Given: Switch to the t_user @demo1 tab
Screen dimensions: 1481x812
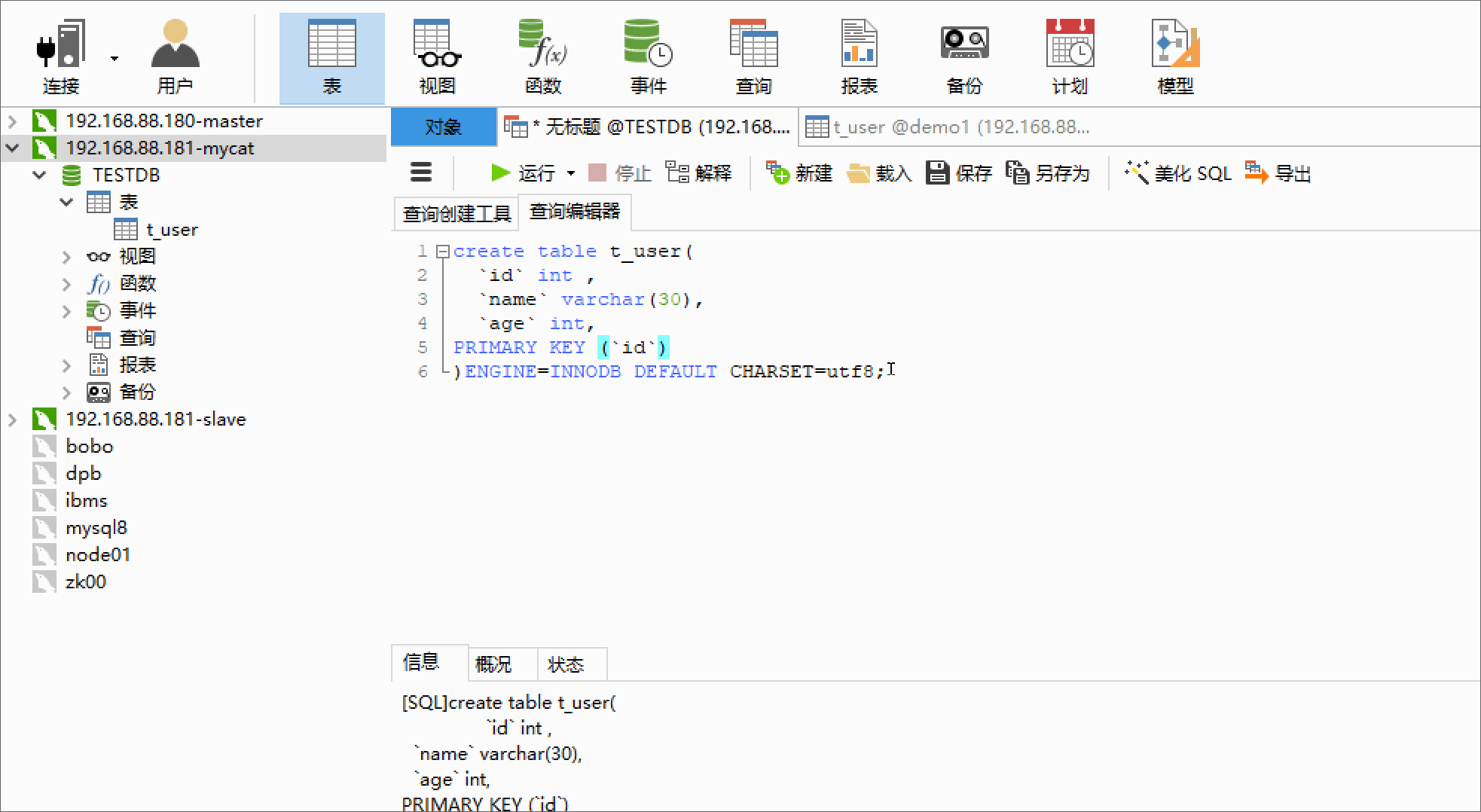Looking at the screenshot, I should pyautogui.click(x=948, y=127).
